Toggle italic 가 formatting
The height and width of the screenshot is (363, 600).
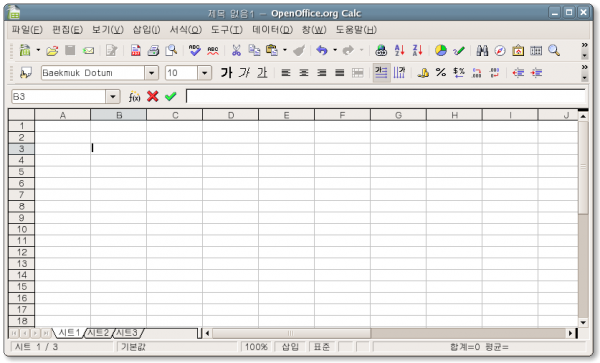(244, 73)
